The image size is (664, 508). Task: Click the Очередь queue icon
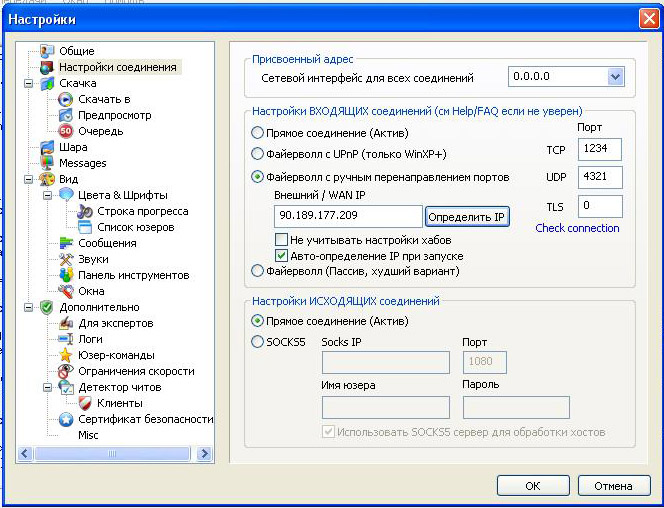66,131
